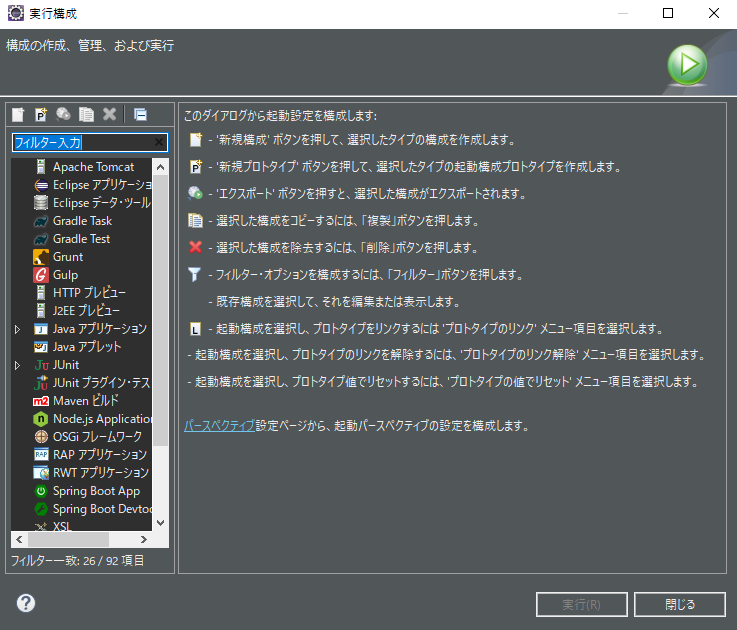Select the Gulp text label
This screenshot has width=737, height=630.
coord(65,275)
